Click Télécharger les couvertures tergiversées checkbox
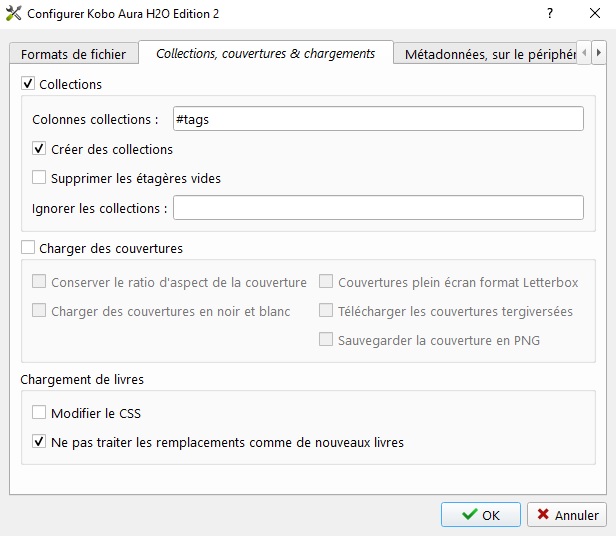 pos(326,311)
